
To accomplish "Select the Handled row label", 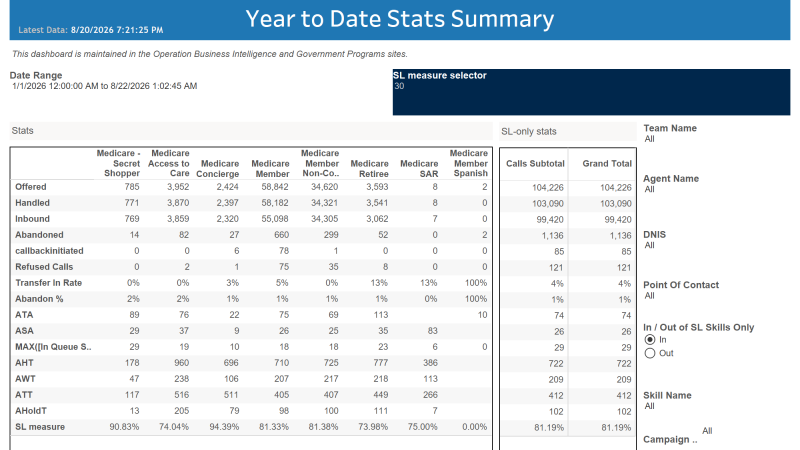I will [32, 203].
